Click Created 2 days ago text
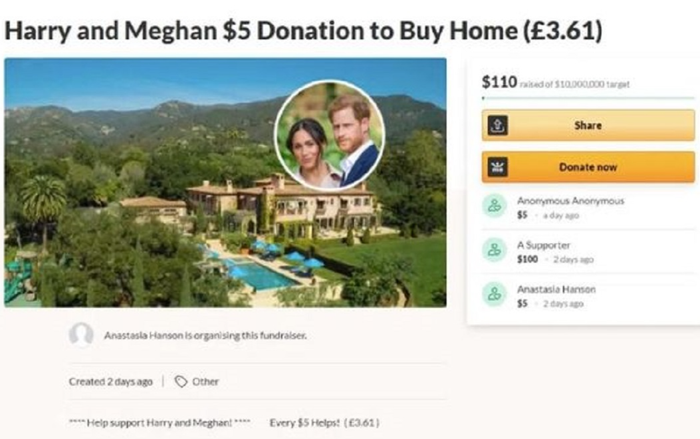 110,382
